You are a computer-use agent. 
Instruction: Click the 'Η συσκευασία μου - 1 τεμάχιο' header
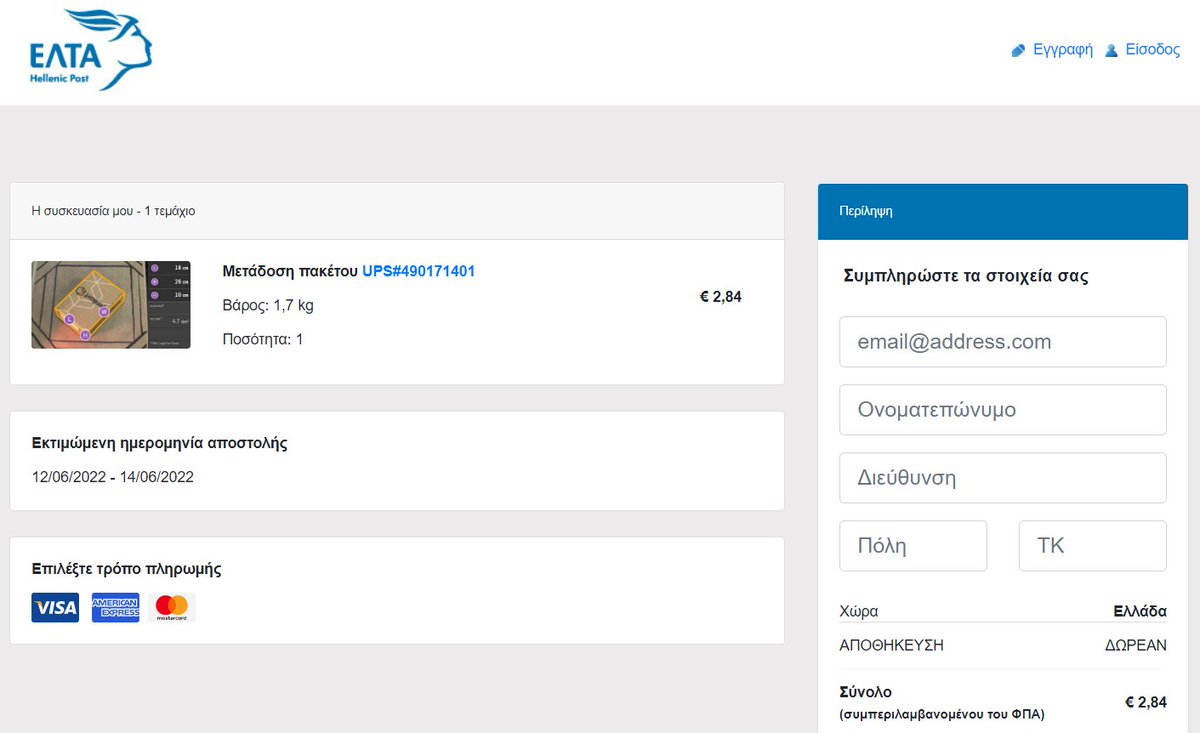(397, 211)
